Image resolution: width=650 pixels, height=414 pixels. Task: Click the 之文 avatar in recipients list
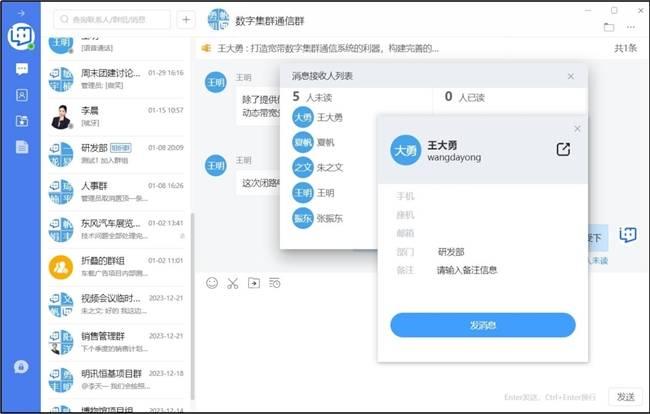click(303, 167)
